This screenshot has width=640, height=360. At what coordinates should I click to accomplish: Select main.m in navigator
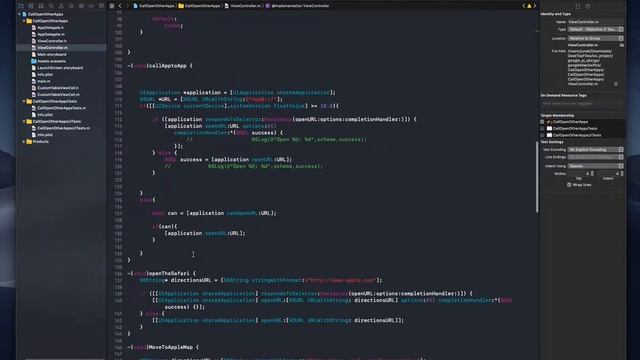coord(43,81)
